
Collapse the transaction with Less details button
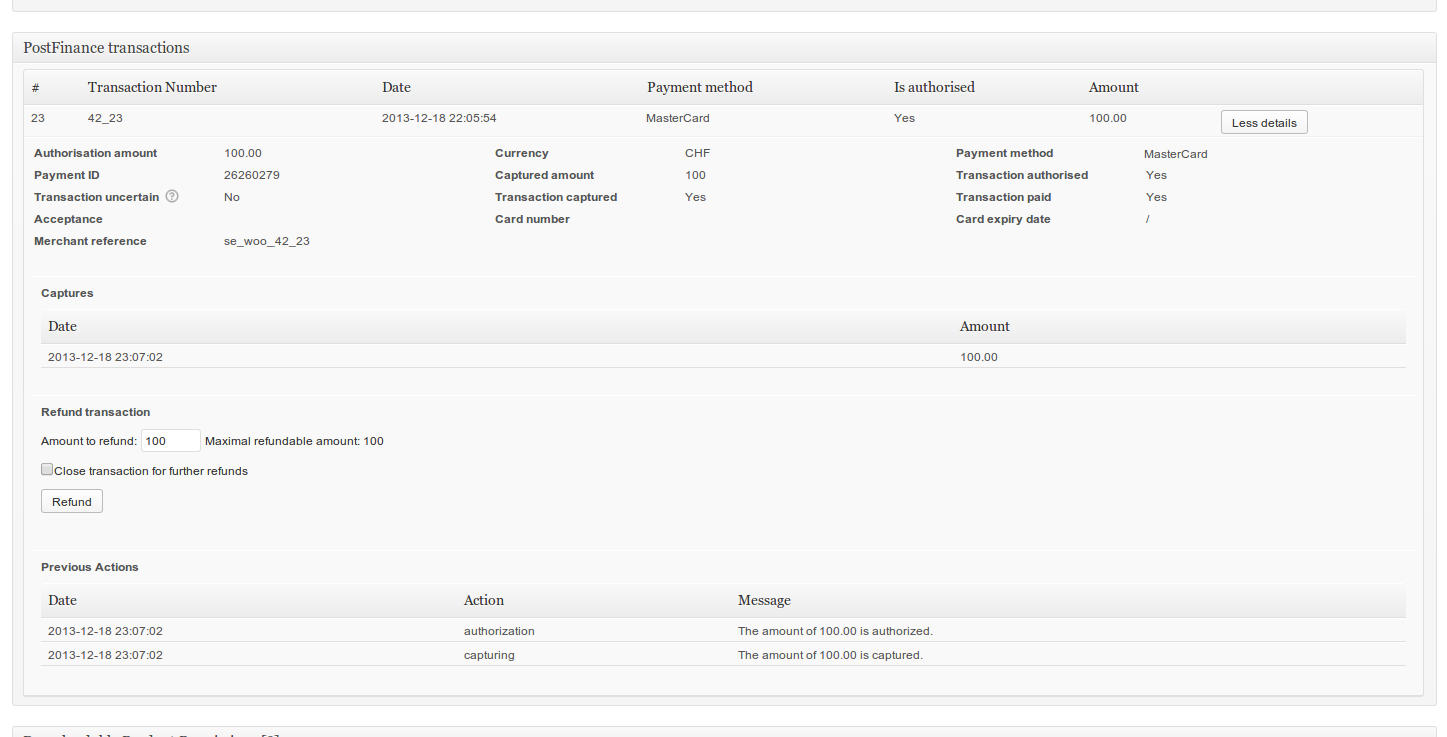(x=1263, y=123)
